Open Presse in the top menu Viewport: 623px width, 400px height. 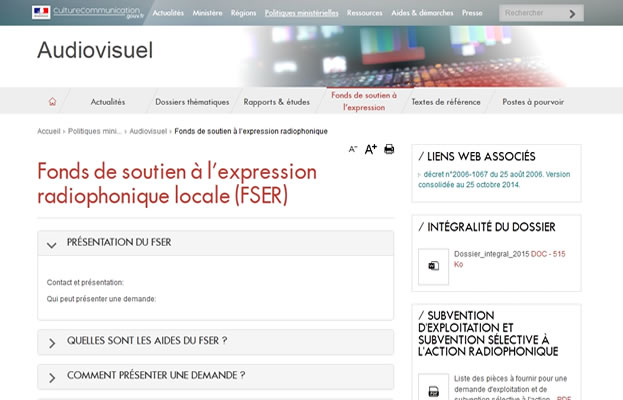coord(472,13)
